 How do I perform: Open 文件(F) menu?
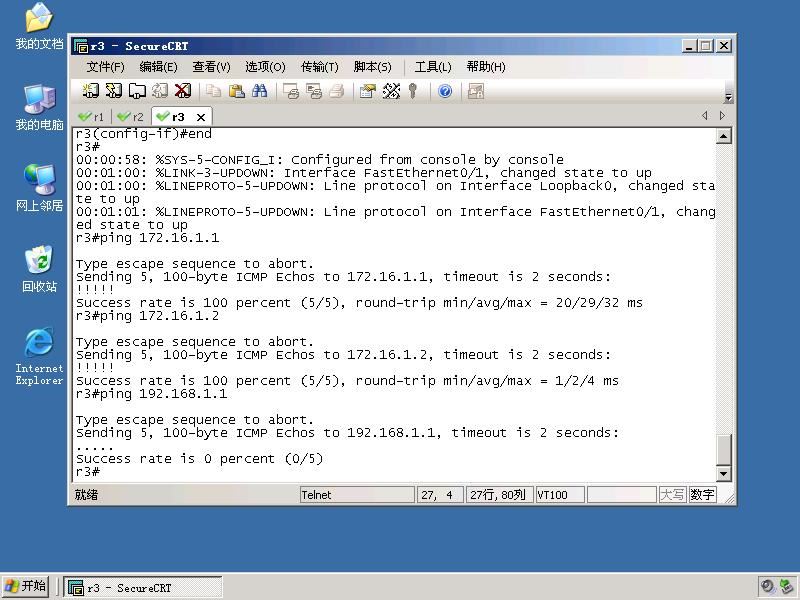(106, 67)
